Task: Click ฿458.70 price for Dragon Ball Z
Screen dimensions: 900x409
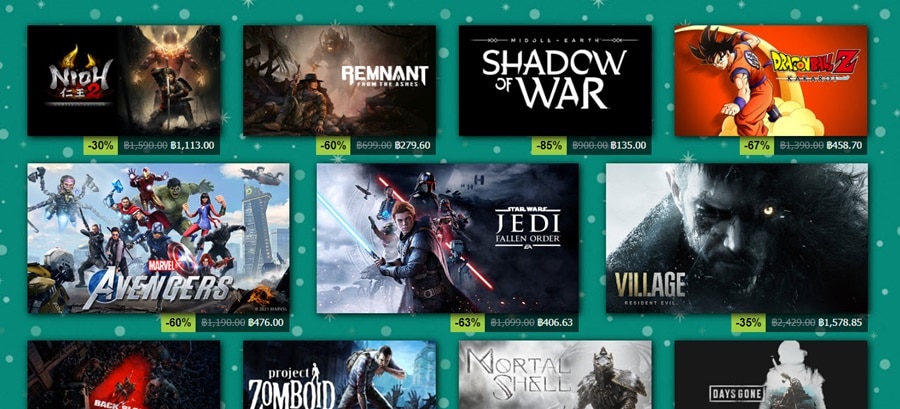Action: click(844, 146)
